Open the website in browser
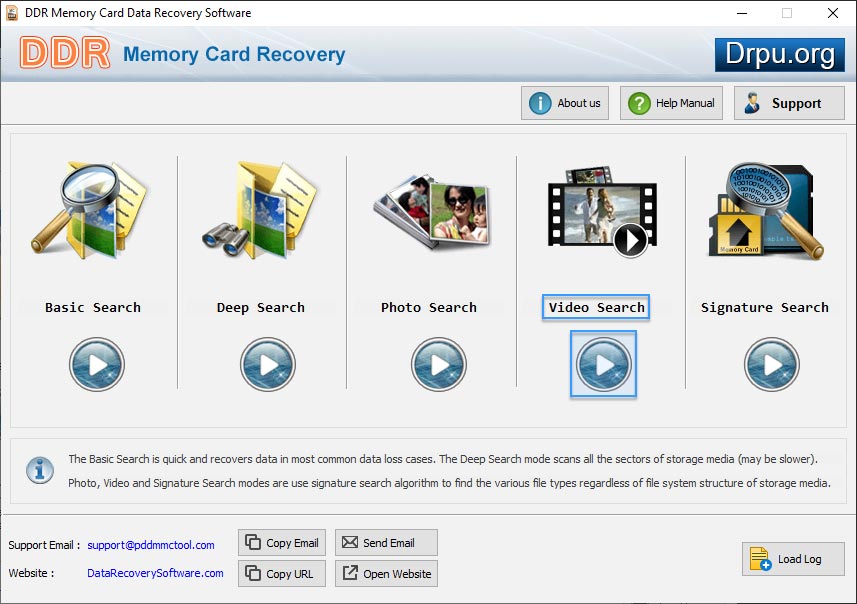Viewport: 857px width, 604px height. click(x=386, y=574)
